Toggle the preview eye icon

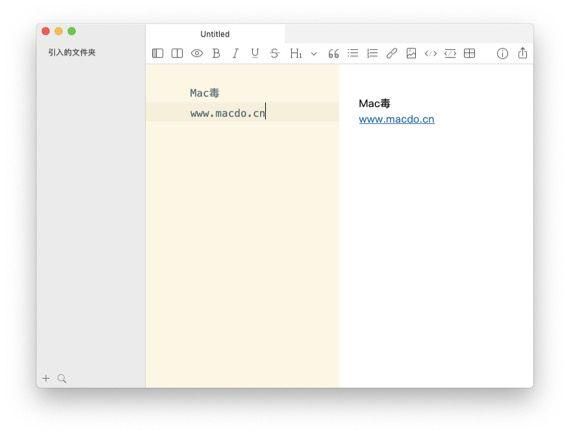point(197,53)
